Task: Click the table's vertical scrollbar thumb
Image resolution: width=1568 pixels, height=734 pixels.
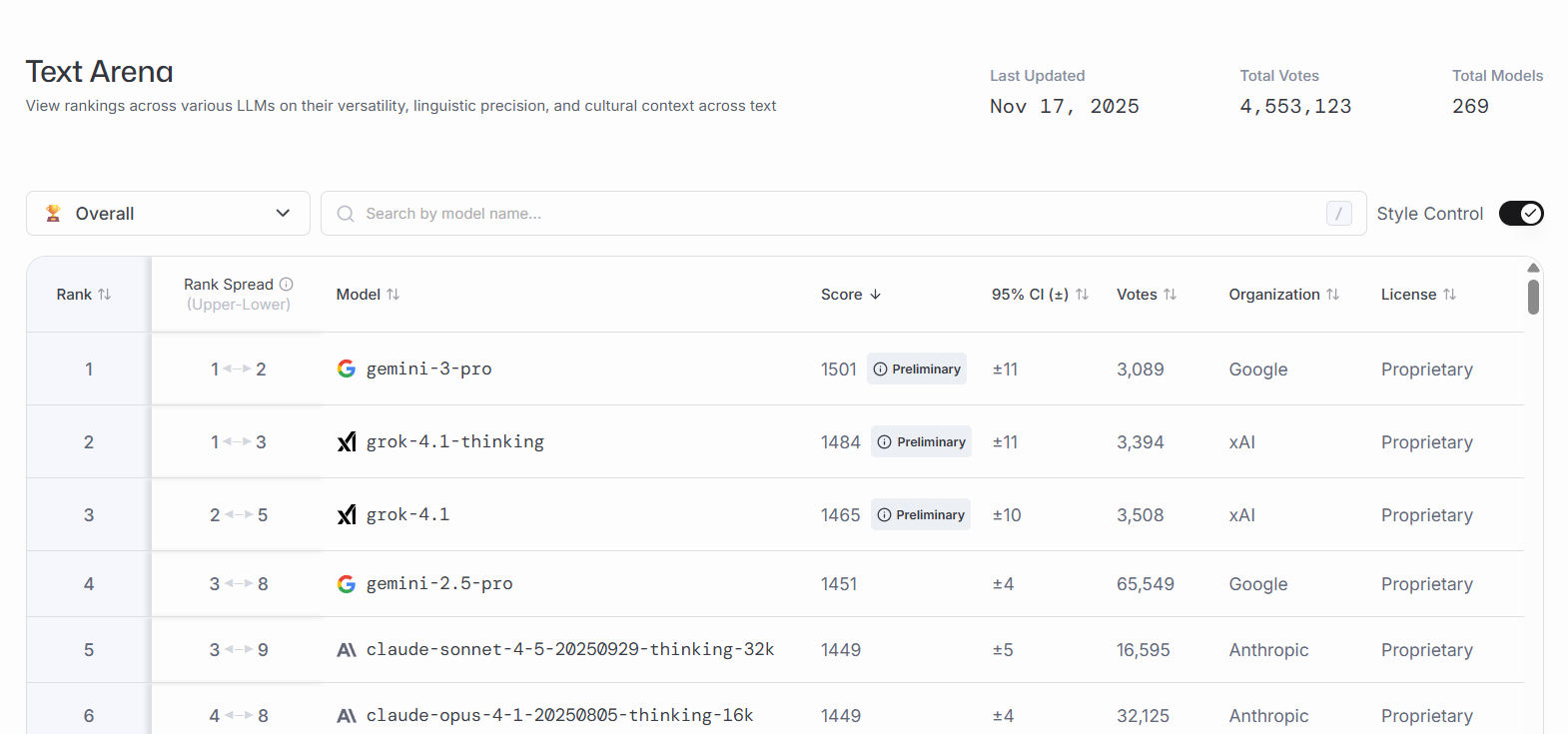Action: coord(1533,297)
